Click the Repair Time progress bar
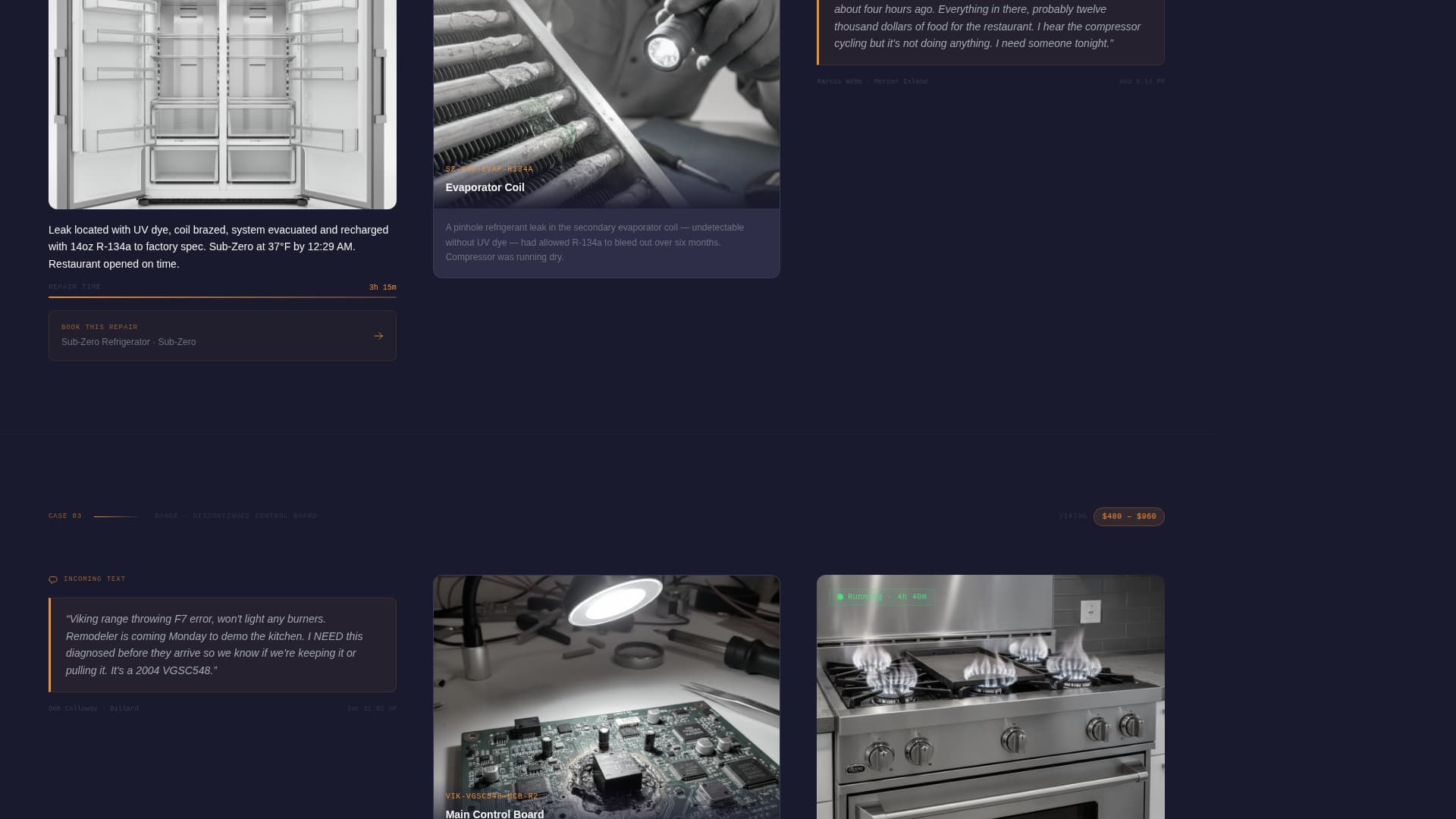The height and width of the screenshot is (819, 1456). (222, 297)
